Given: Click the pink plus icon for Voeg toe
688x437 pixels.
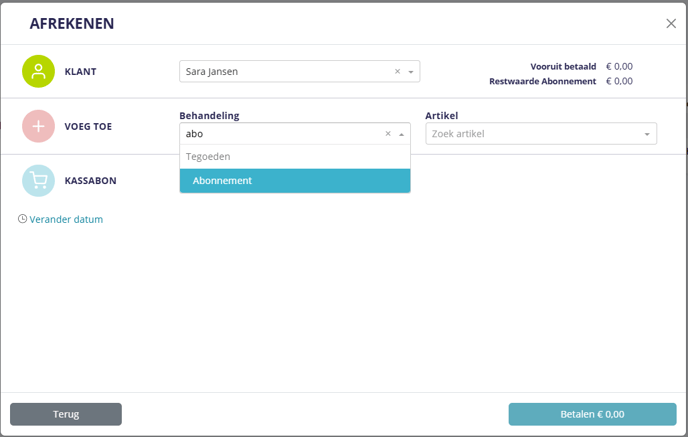Looking at the screenshot, I should tap(38, 126).
